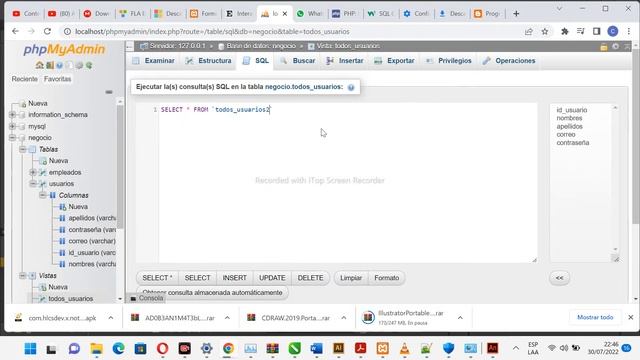
Task: Click the page lock icon in header
Action: click(604, 47)
